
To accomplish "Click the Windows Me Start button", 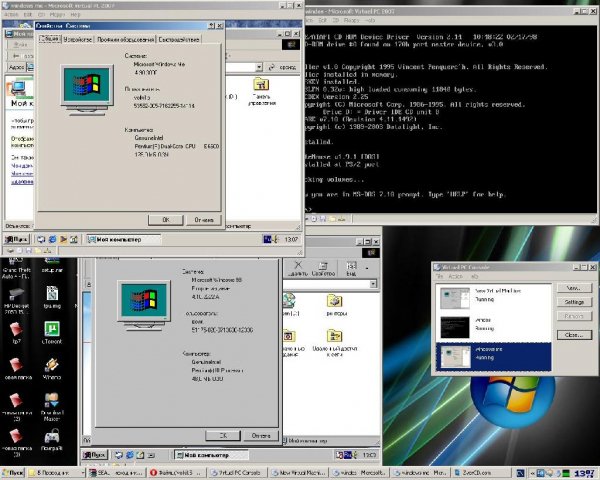I will (x=16, y=239).
